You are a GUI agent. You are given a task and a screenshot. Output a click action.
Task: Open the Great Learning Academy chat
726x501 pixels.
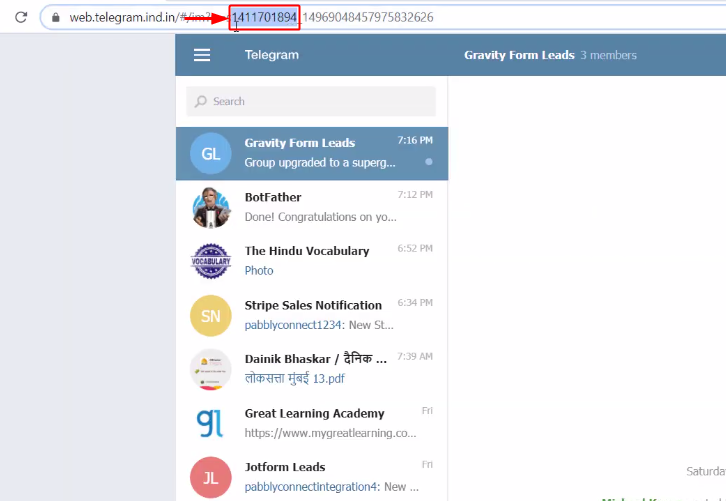point(312,423)
